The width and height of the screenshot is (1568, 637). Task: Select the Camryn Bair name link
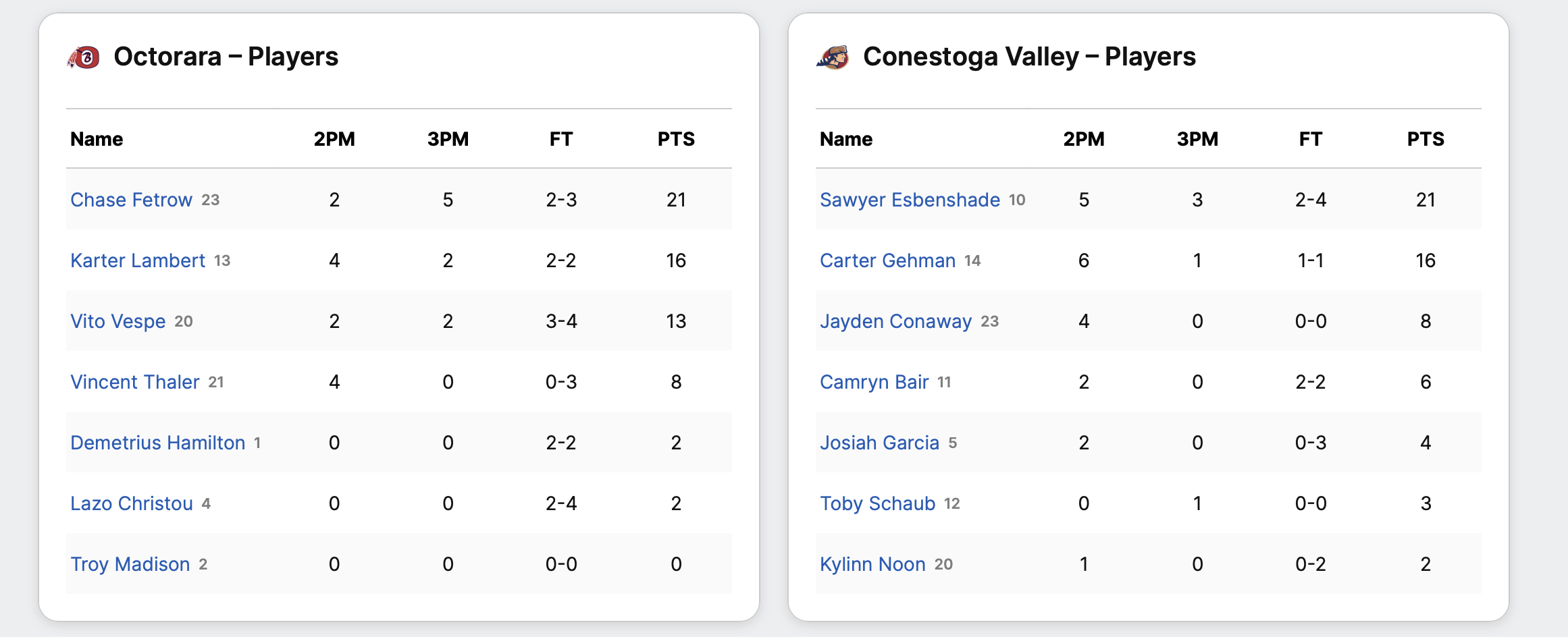pyautogui.click(x=874, y=382)
